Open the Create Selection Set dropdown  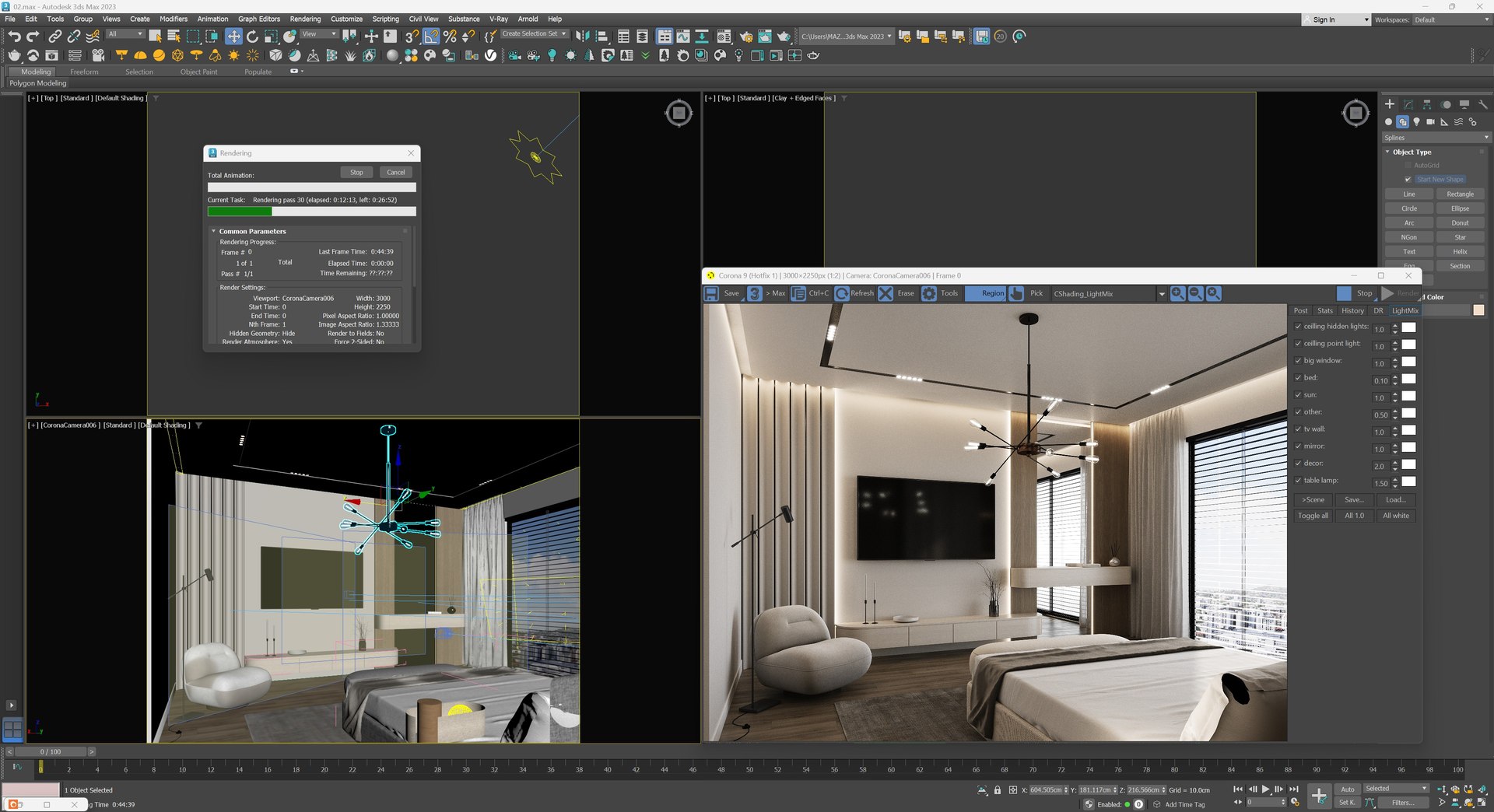535,34
